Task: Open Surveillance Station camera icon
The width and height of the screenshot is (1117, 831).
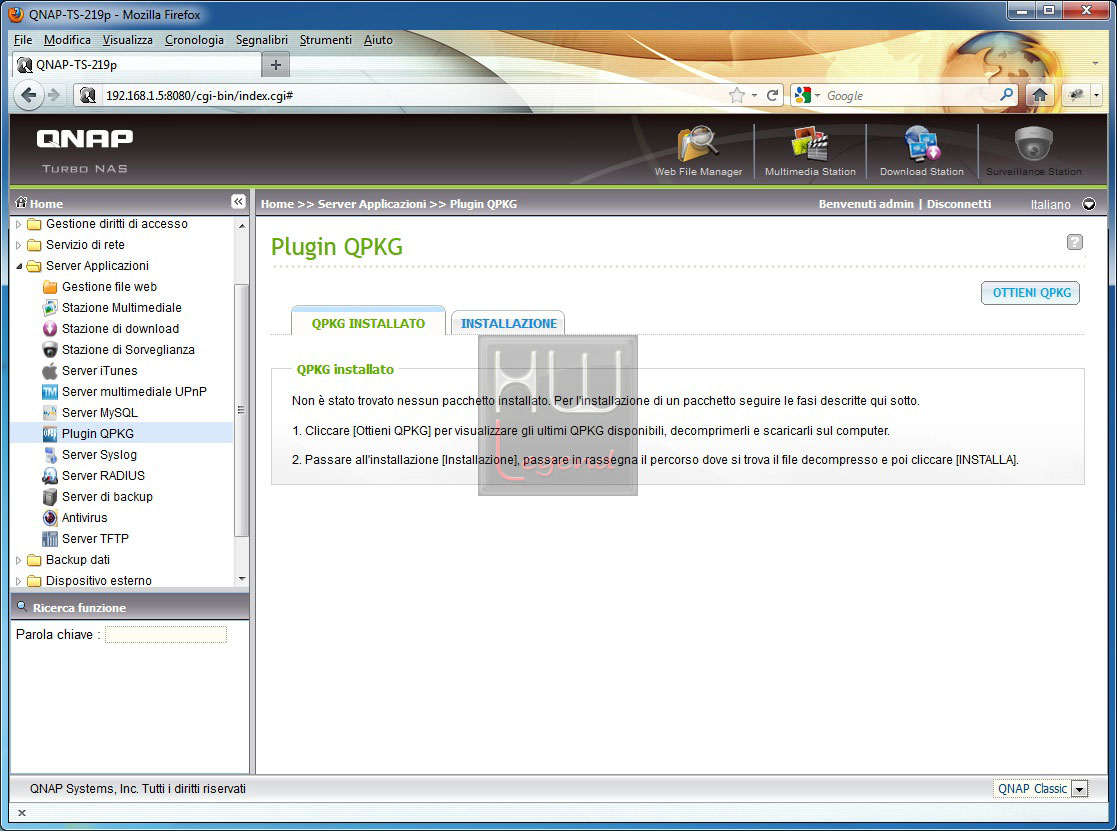Action: [1034, 144]
